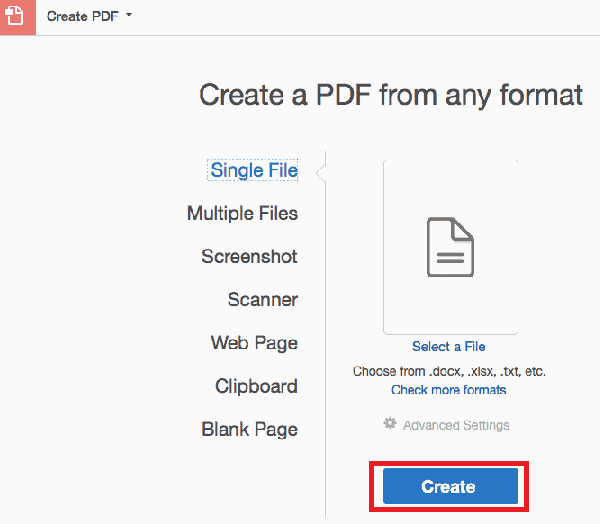Select Scanner as the PDF source
Viewport: 600px width, 524px height.
pos(263,299)
